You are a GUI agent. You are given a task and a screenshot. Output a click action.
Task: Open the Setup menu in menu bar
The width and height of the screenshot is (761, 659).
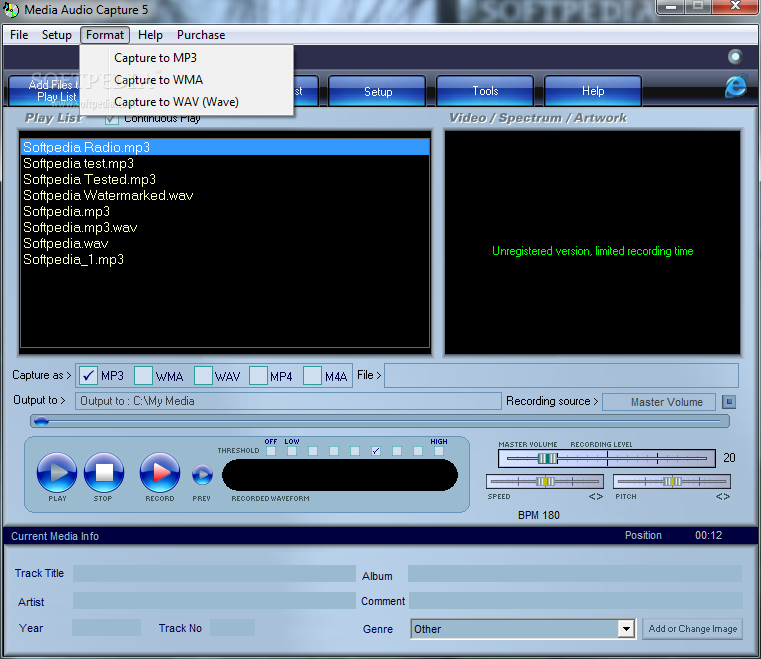(57, 35)
